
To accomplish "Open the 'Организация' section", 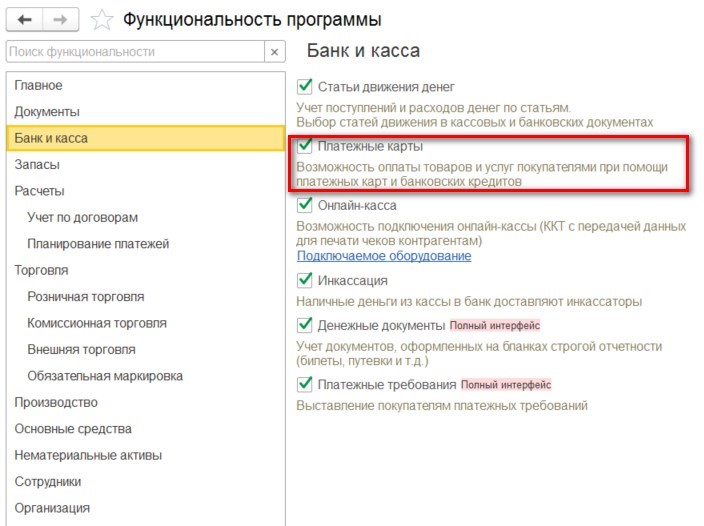I will tap(146, 508).
